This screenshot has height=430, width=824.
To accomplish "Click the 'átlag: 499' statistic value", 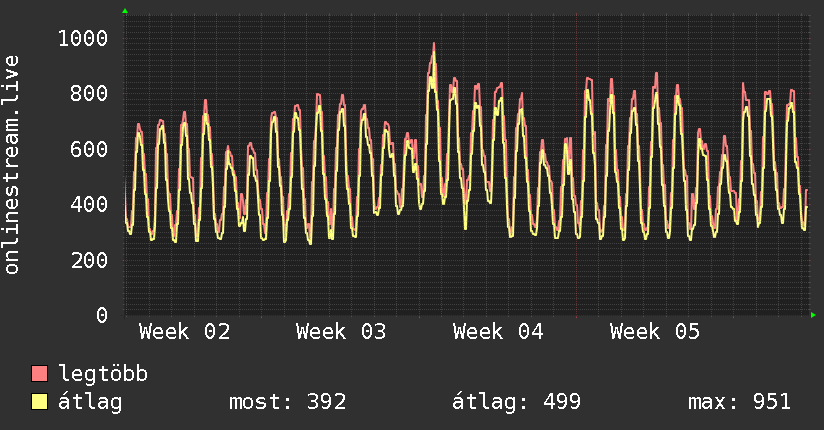I will (x=517, y=403).
